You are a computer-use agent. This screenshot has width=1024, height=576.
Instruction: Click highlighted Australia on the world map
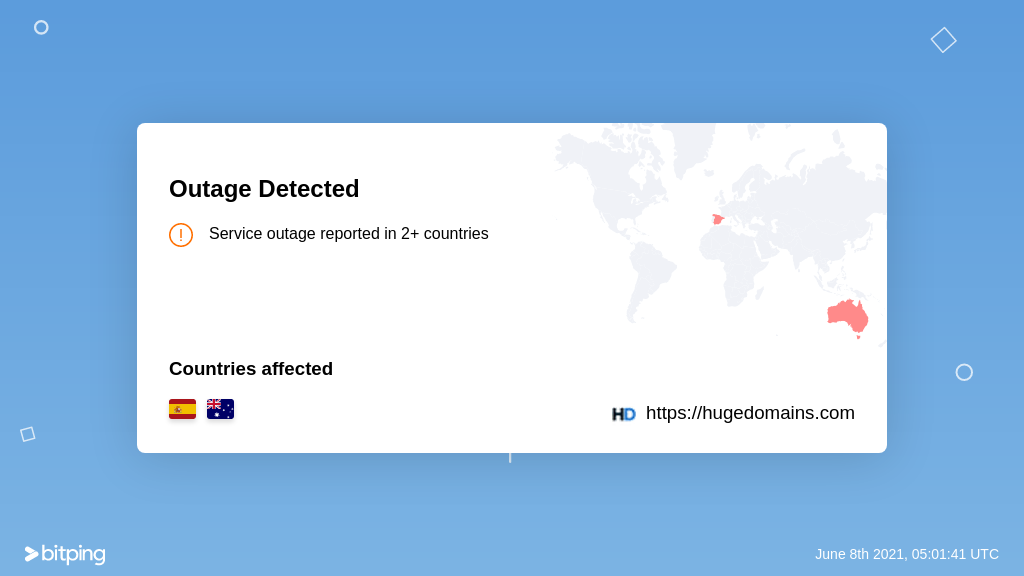(x=848, y=317)
